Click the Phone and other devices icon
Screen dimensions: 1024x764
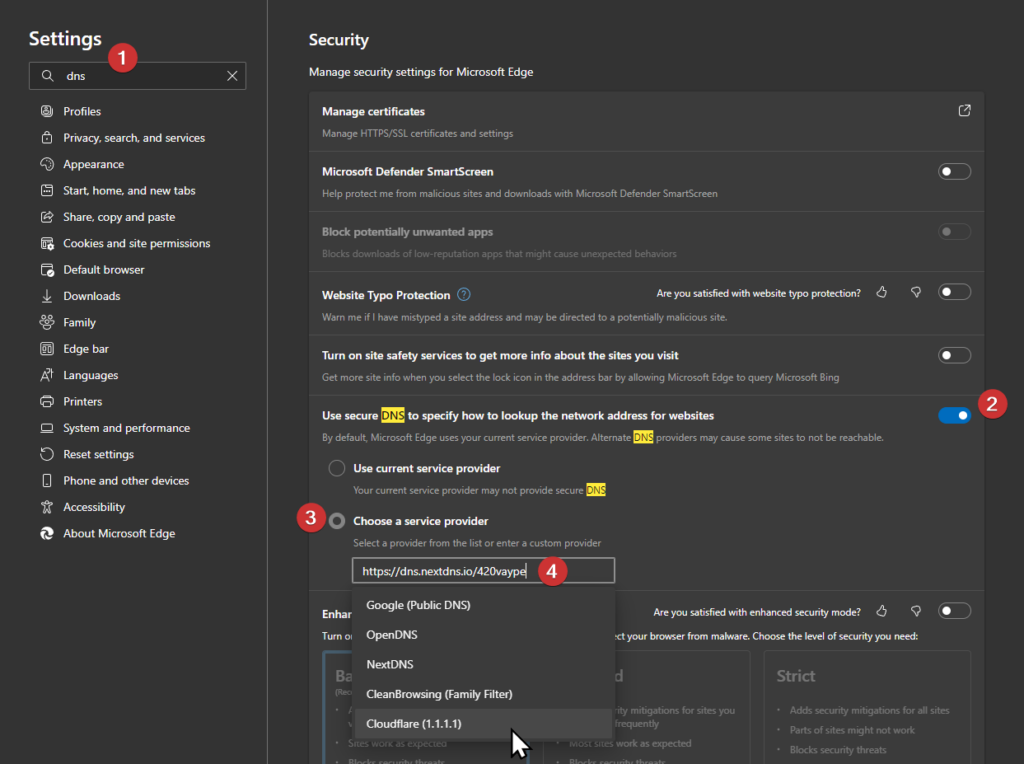click(x=47, y=481)
